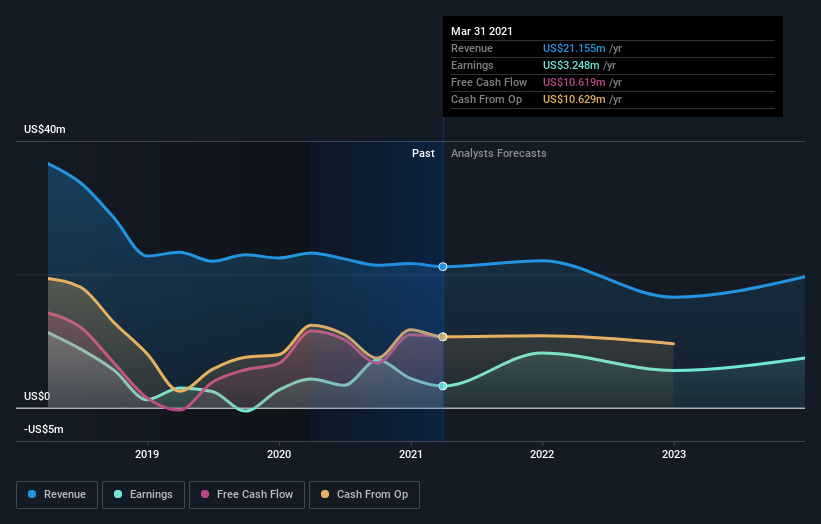
Task: Select the Earnings data point at Mar 2021
Action: point(443,386)
